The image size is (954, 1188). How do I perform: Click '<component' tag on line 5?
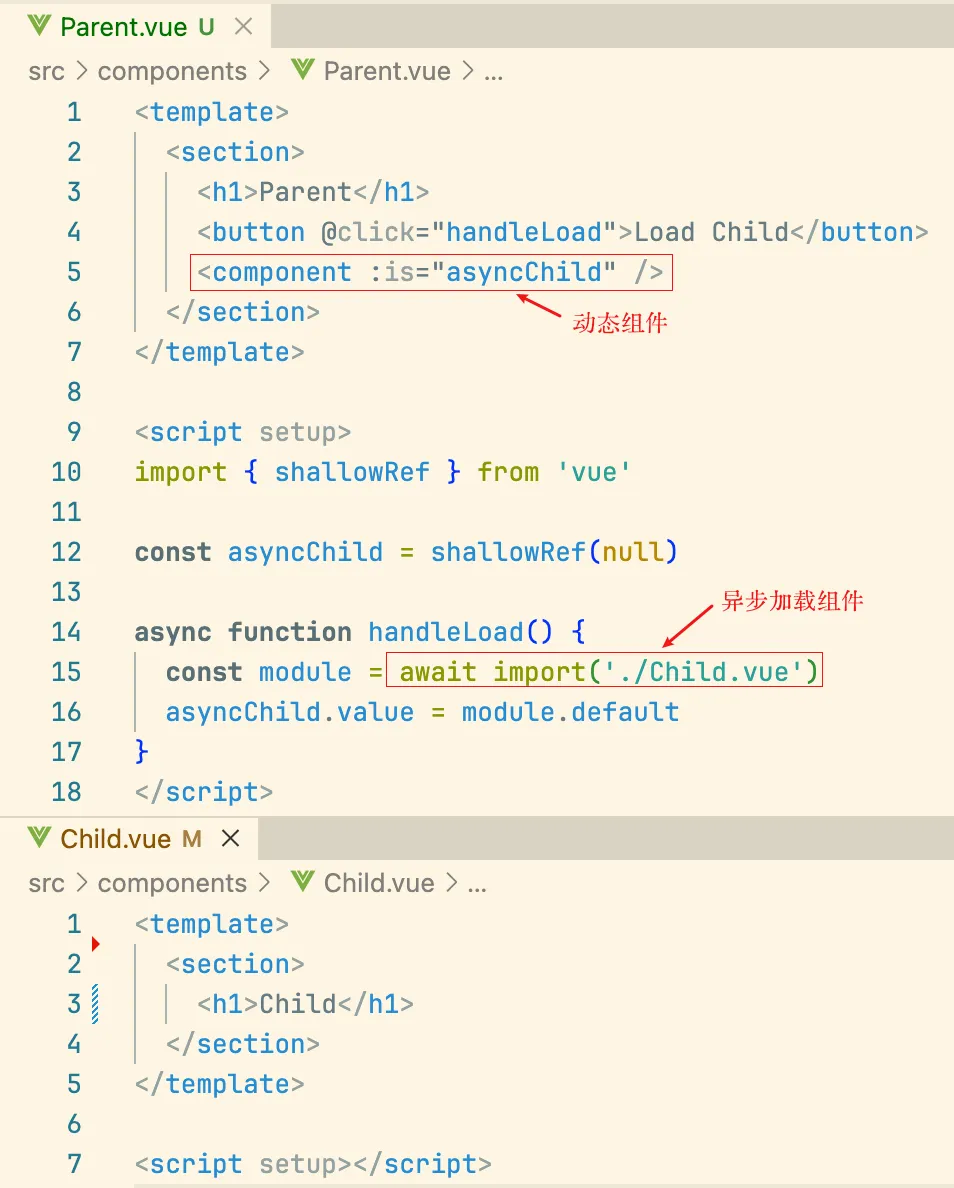pos(274,272)
